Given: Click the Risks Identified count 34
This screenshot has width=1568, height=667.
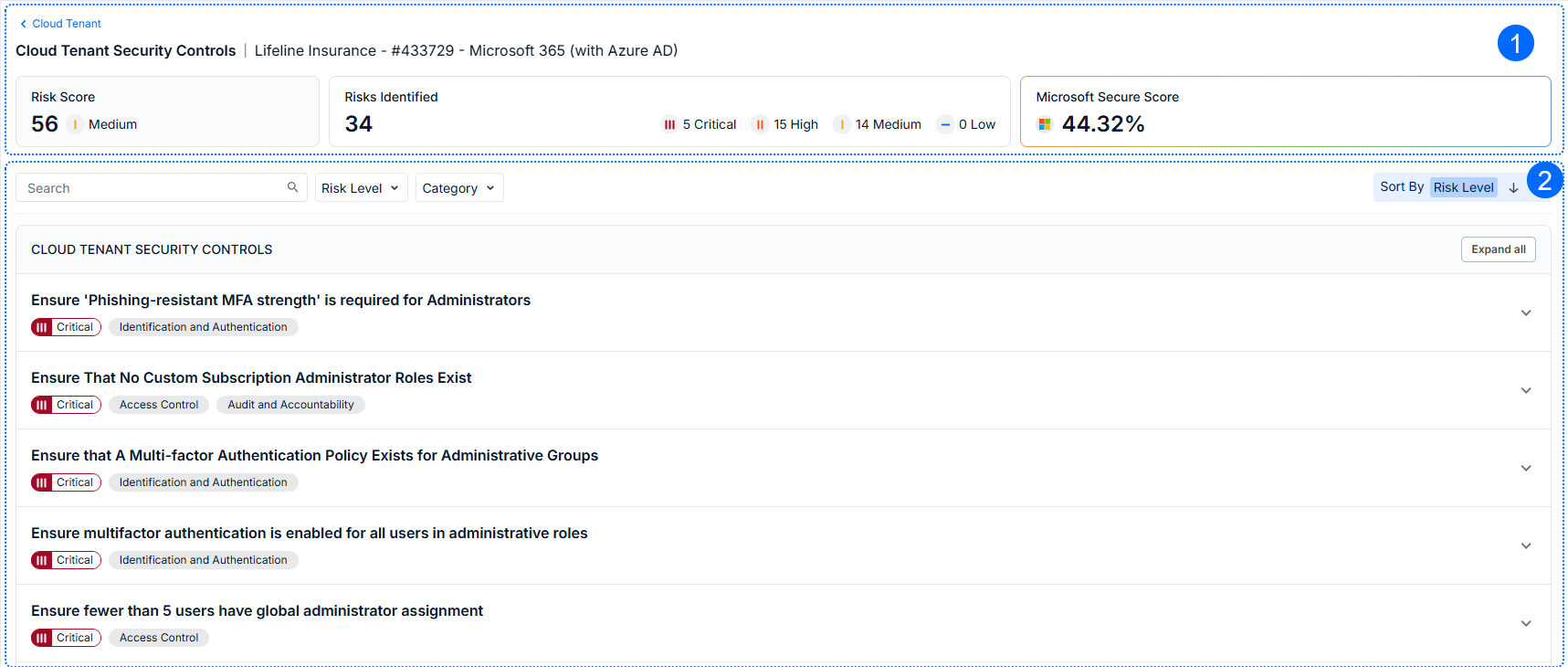Looking at the screenshot, I should (x=359, y=124).
